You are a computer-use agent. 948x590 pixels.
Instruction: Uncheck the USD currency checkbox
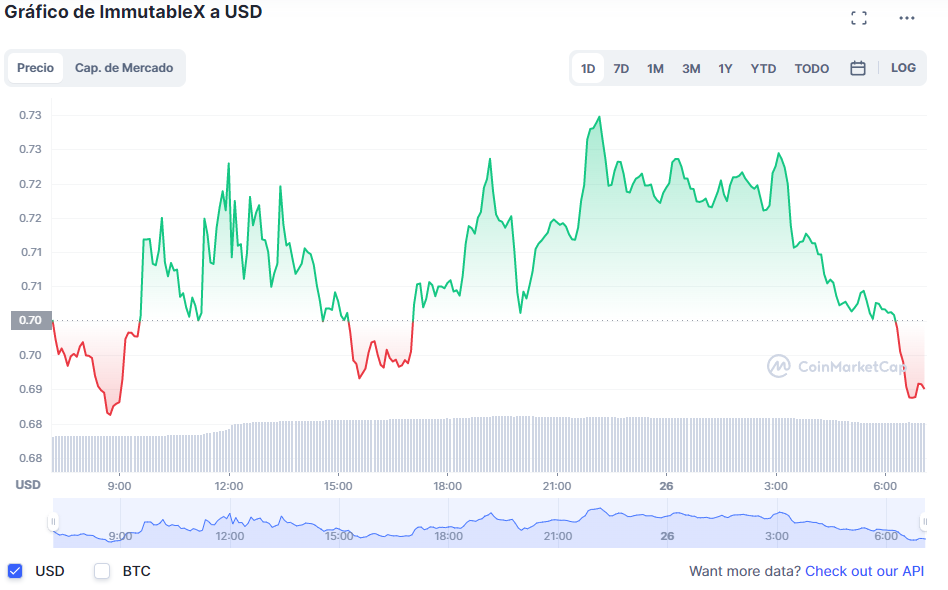[x=15, y=571]
